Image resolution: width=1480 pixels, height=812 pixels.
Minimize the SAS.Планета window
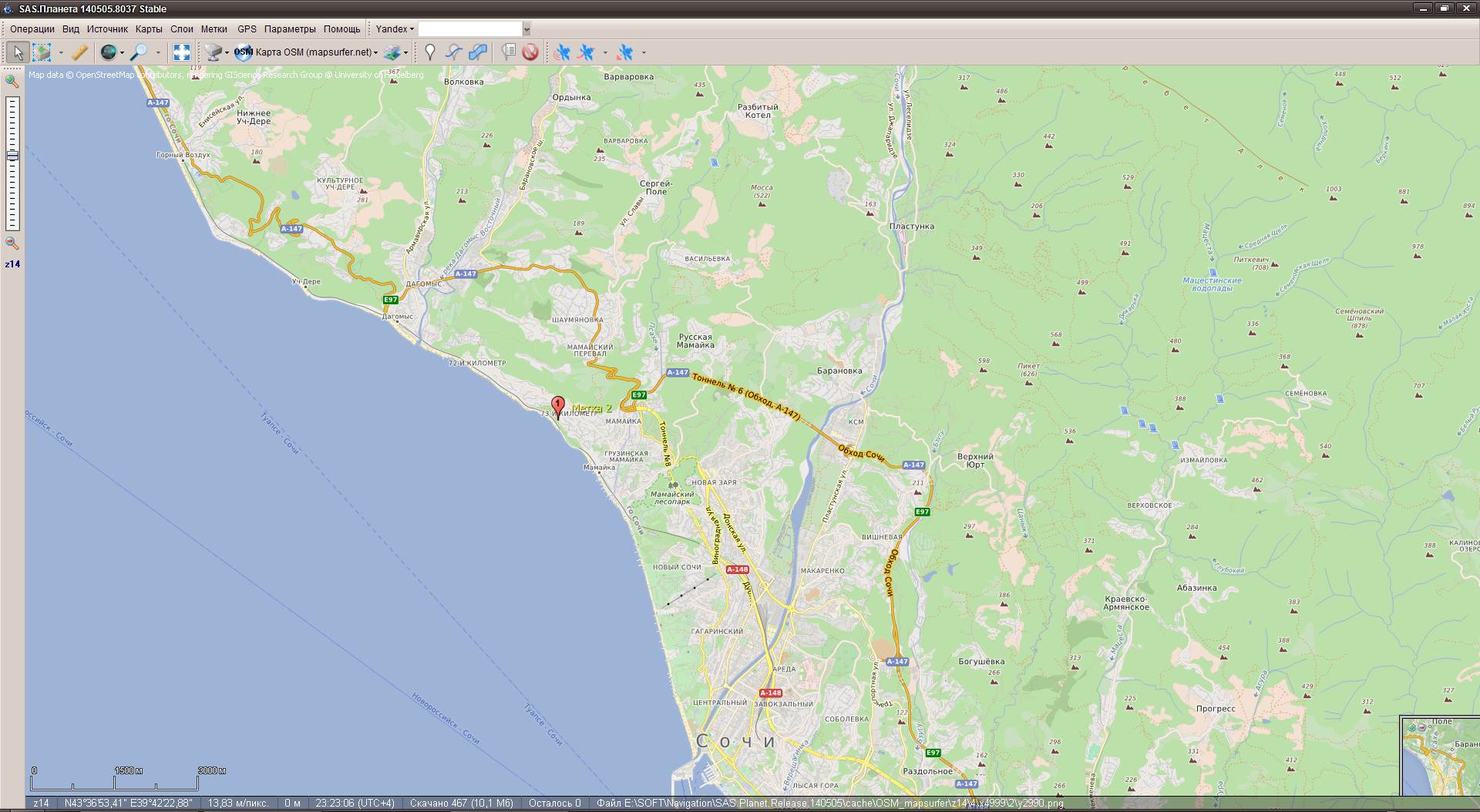point(1423,8)
